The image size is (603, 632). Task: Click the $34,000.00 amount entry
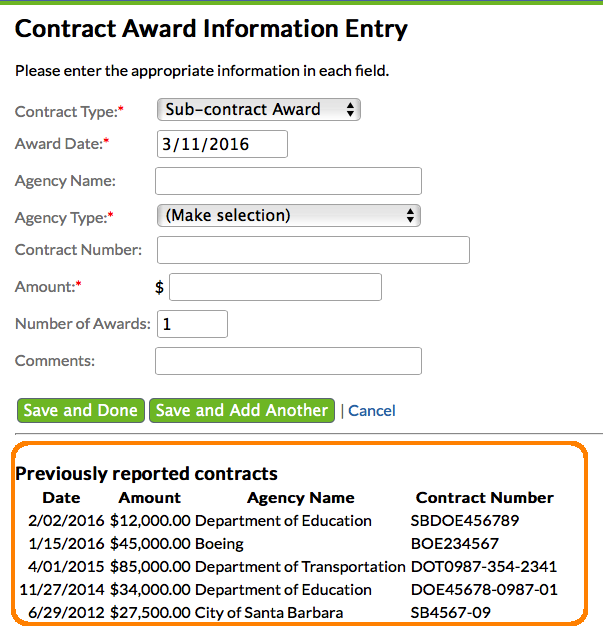(150, 590)
